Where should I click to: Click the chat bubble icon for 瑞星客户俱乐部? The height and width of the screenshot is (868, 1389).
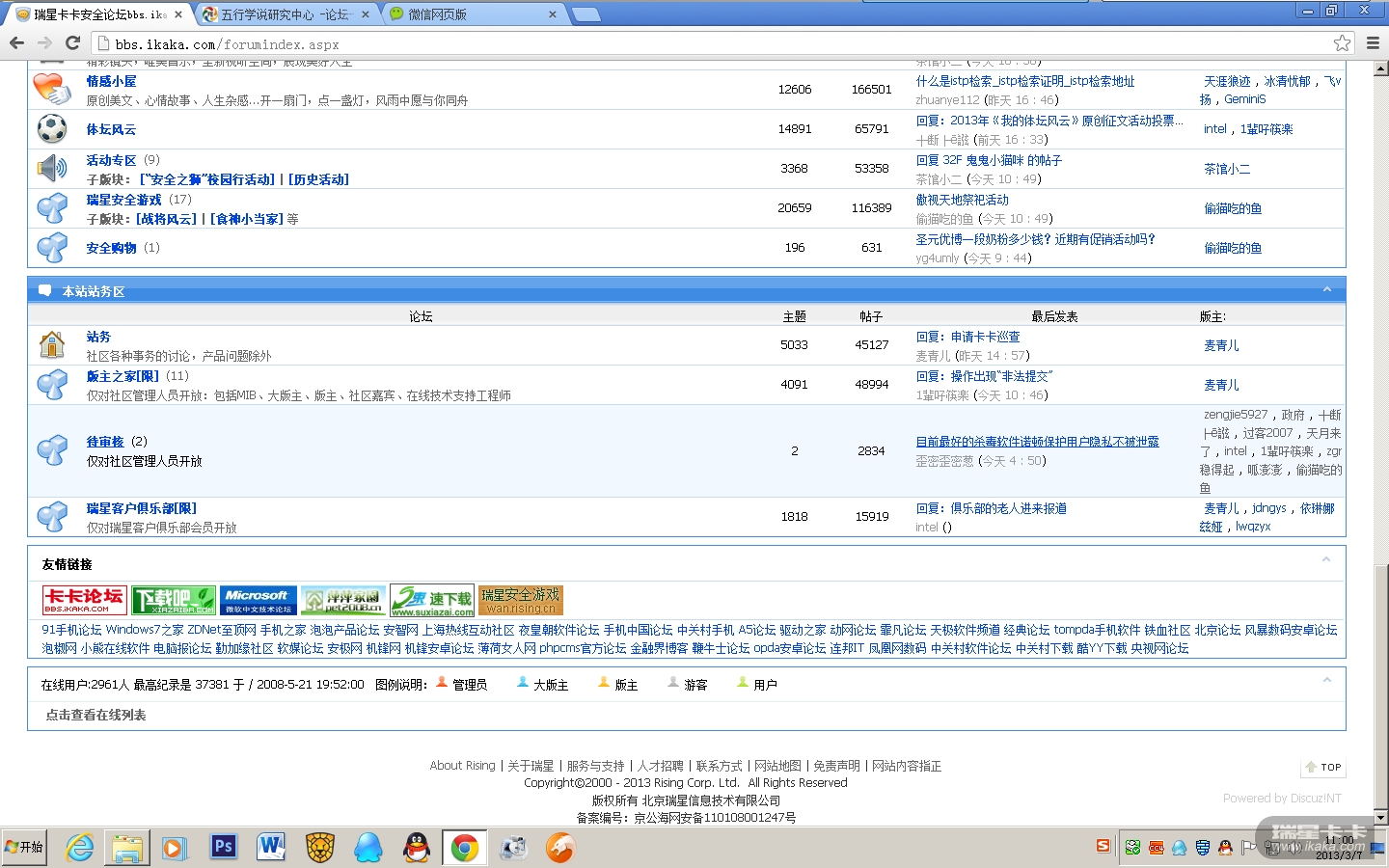(x=52, y=516)
